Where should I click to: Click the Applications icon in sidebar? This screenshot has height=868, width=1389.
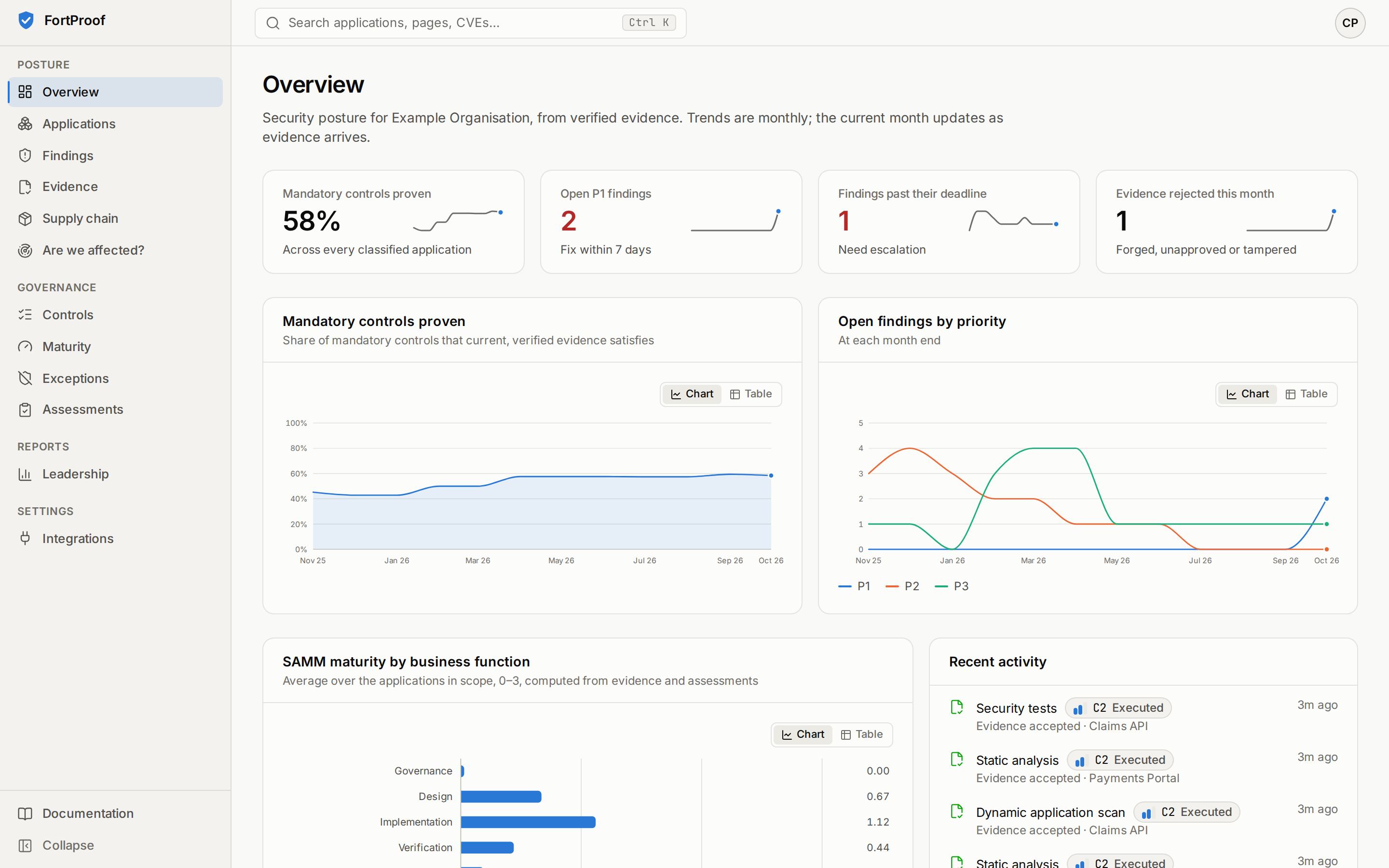point(25,124)
